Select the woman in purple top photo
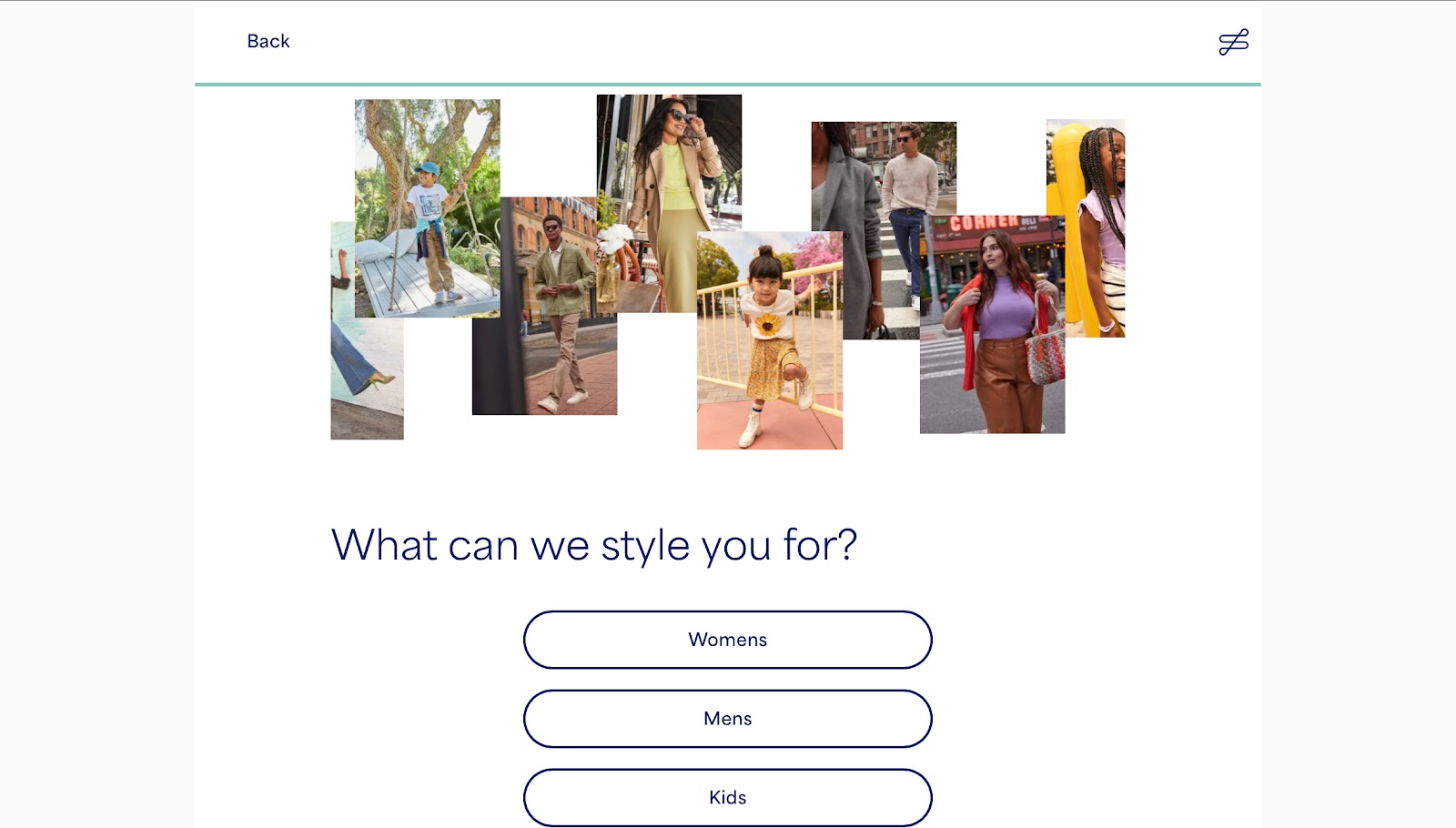This screenshot has width=1456, height=828. [x=992, y=325]
